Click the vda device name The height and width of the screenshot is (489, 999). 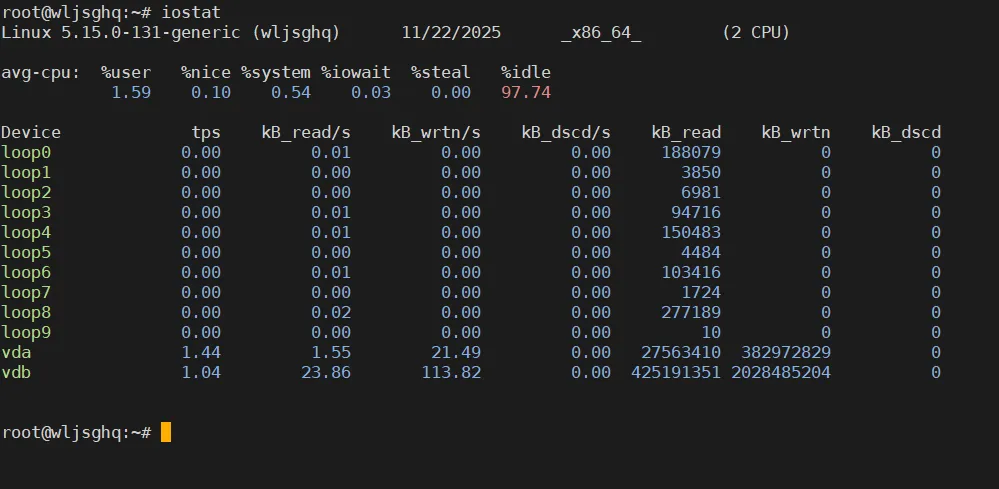click(x=16, y=352)
